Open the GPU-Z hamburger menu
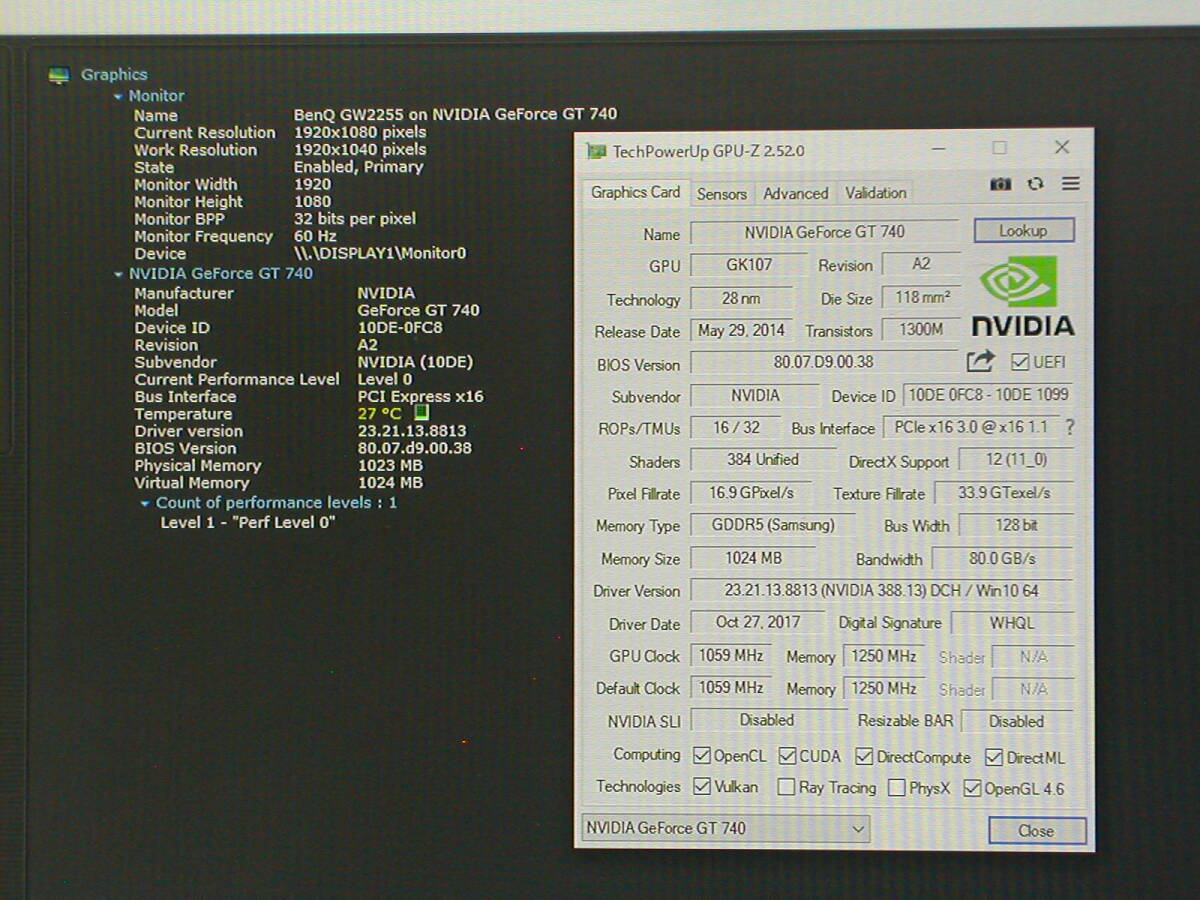1200x900 pixels. (x=1071, y=184)
